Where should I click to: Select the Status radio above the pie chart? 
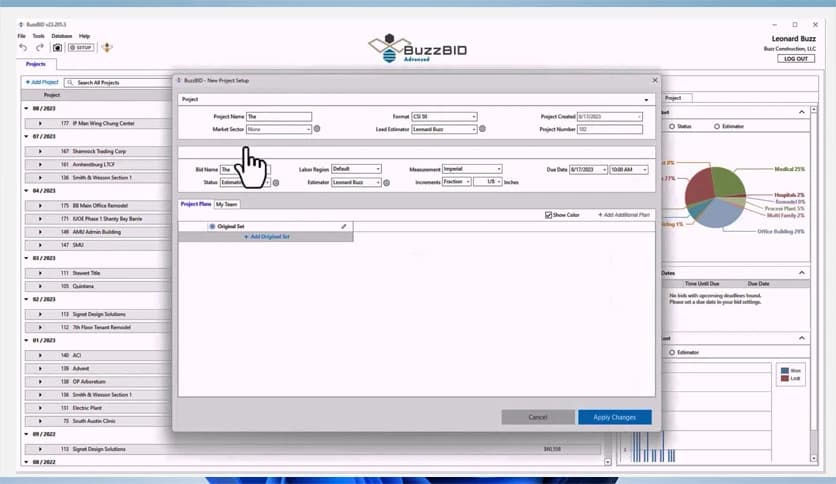click(x=672, y=126)
